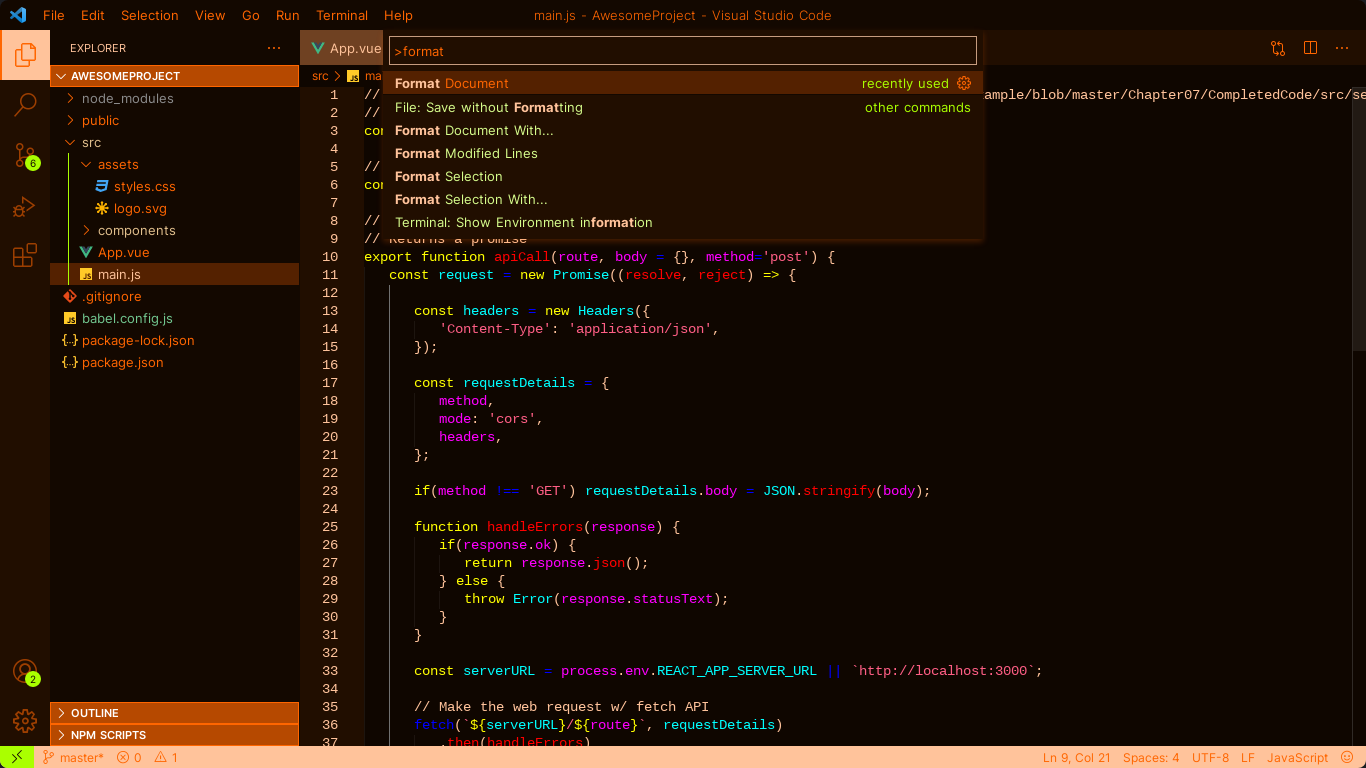Open the Run menu
Image resolution: width=1366 pixels, height=768 pixels.
point(288,15)
